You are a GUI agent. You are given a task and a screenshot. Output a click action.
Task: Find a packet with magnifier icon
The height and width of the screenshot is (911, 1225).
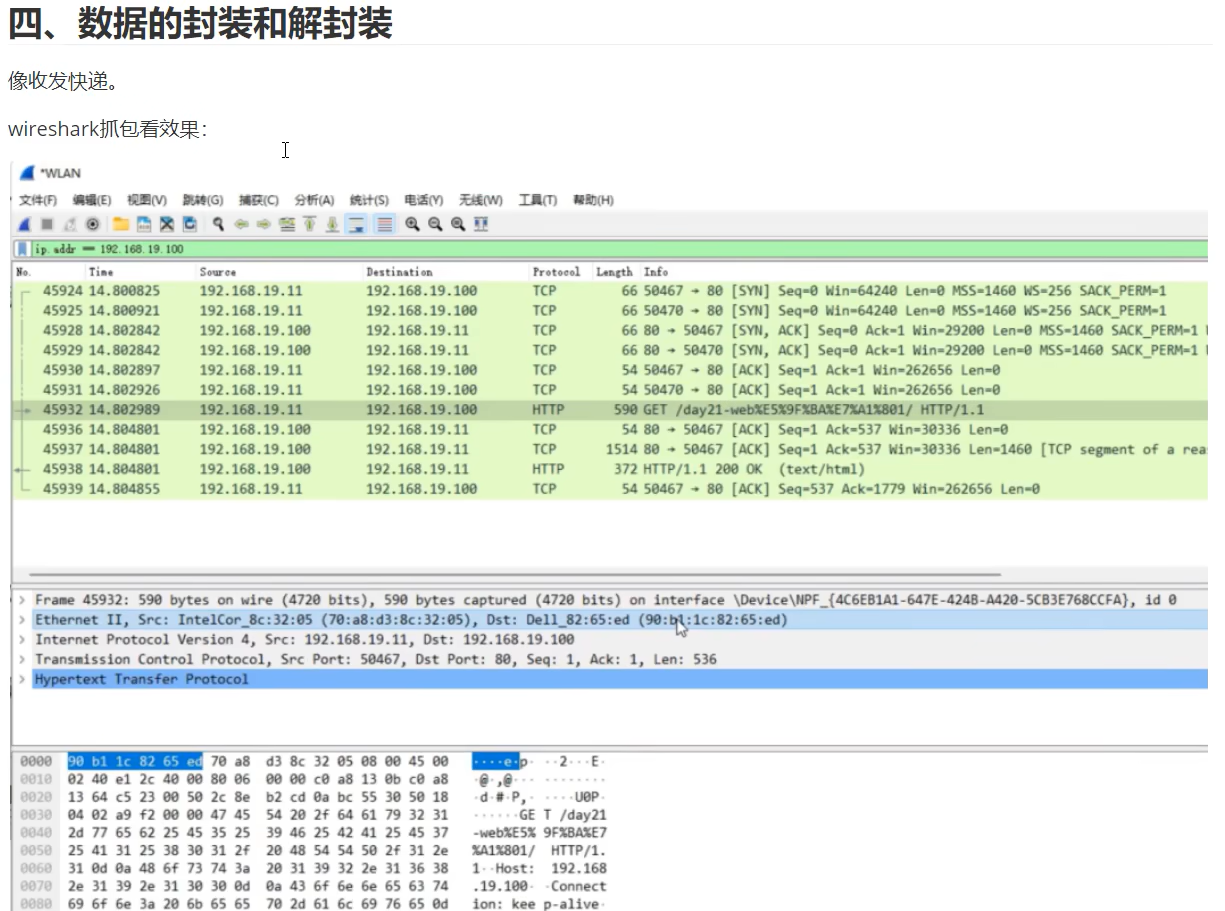(219, 225)
